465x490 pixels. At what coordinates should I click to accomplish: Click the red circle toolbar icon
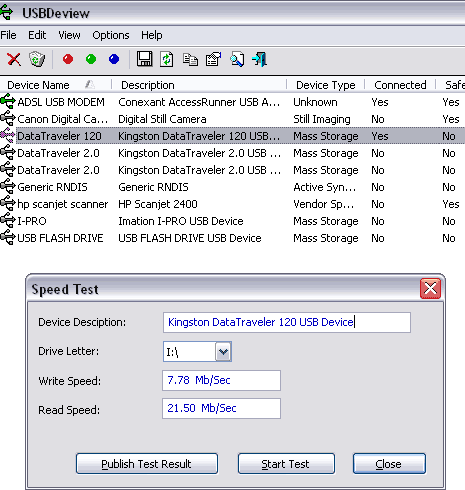68,59
